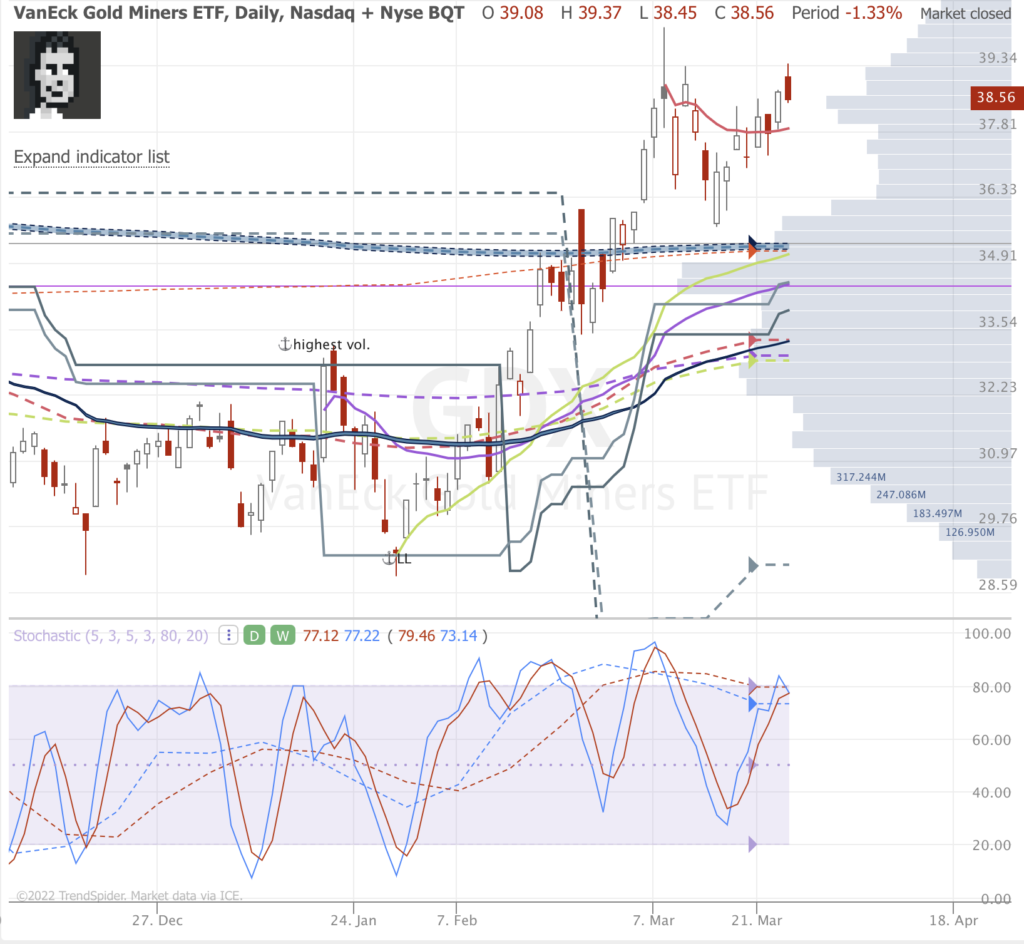Image resolution: width=1024 pixels, height=944 pixels.
Task: Click the 317.244M volume profile label
Action: coord(861,477)
